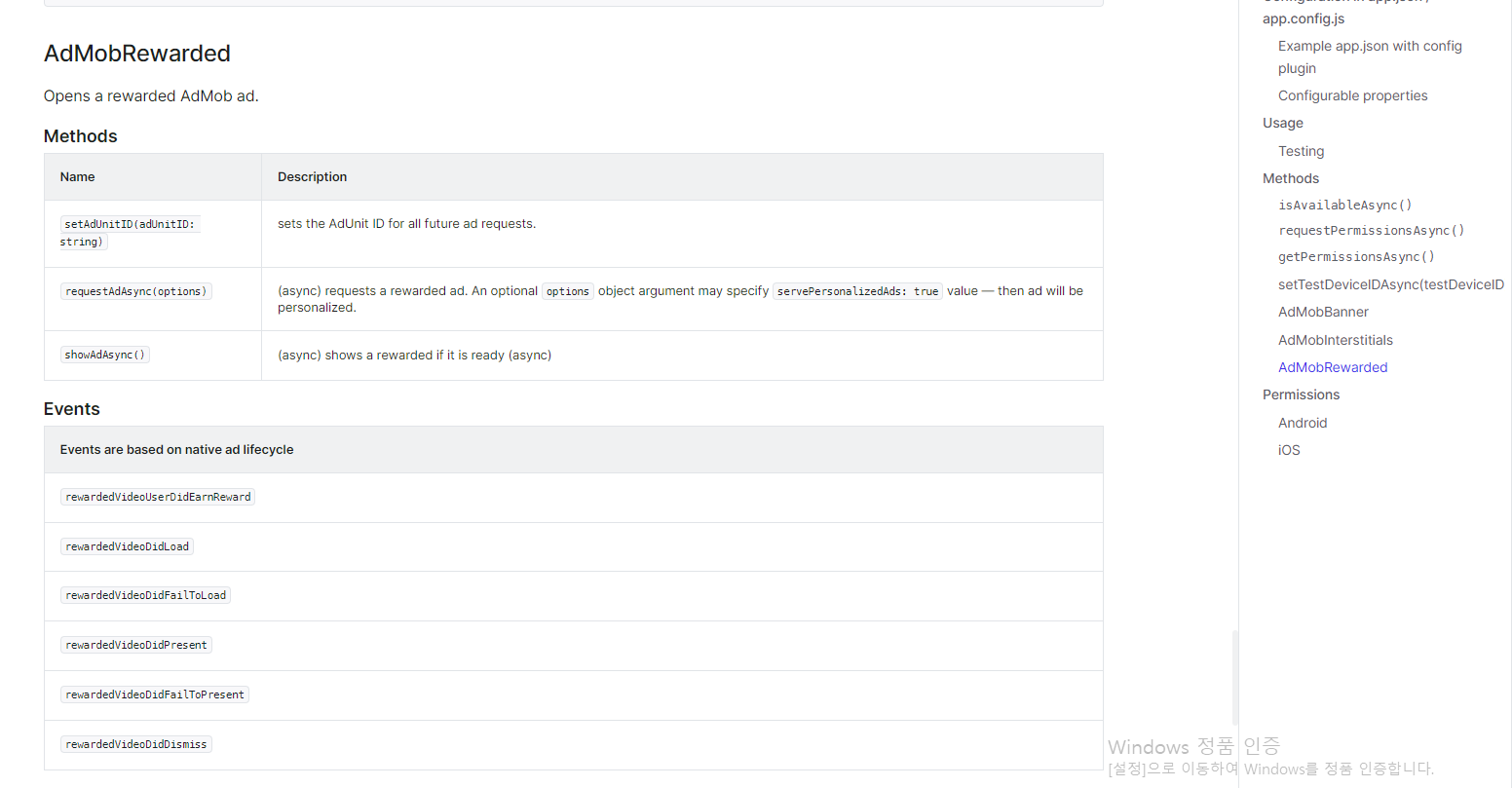The height and width of the screenshot is (788, 1512).
Task: Click rewardedVideoDidFailToLoad event row
Action: pos(574,596)
